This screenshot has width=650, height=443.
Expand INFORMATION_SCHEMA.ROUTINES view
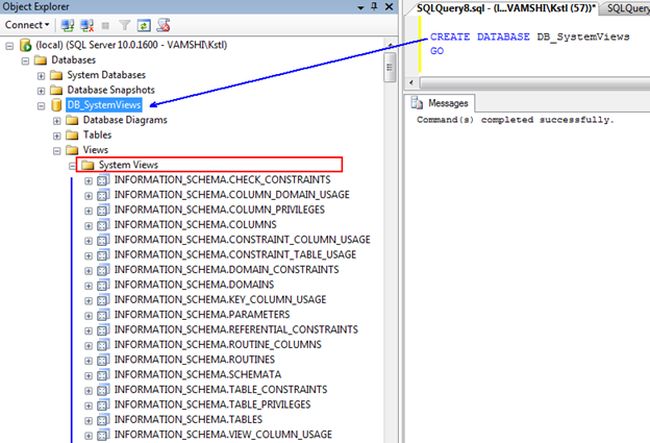point(88,361)
